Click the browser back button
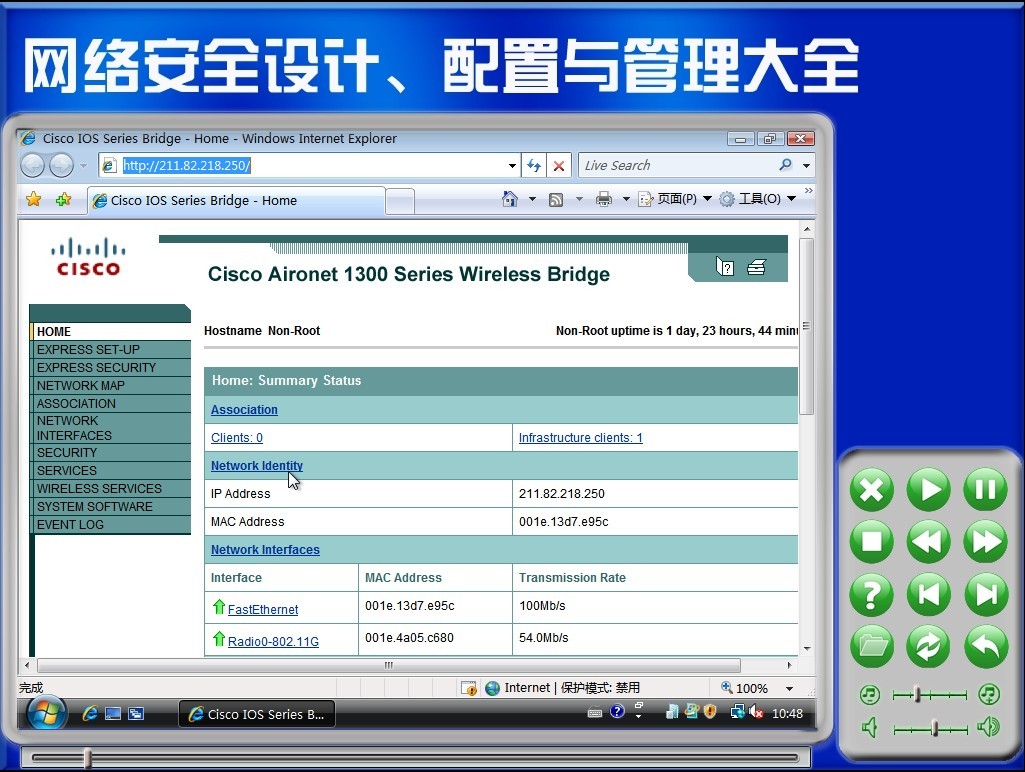This screenshot has height=772, width=1025. coord(33,165)
